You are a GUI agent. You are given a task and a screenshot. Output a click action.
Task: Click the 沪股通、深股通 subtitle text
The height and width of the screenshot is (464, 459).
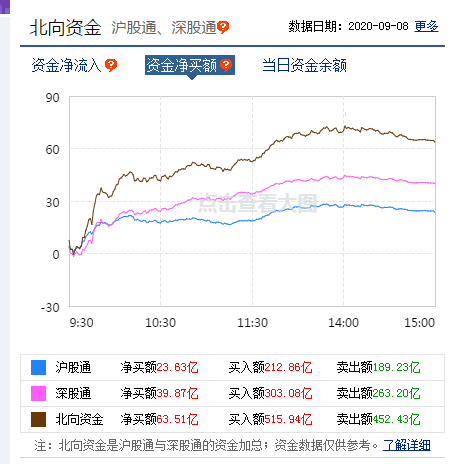point(164,28)
